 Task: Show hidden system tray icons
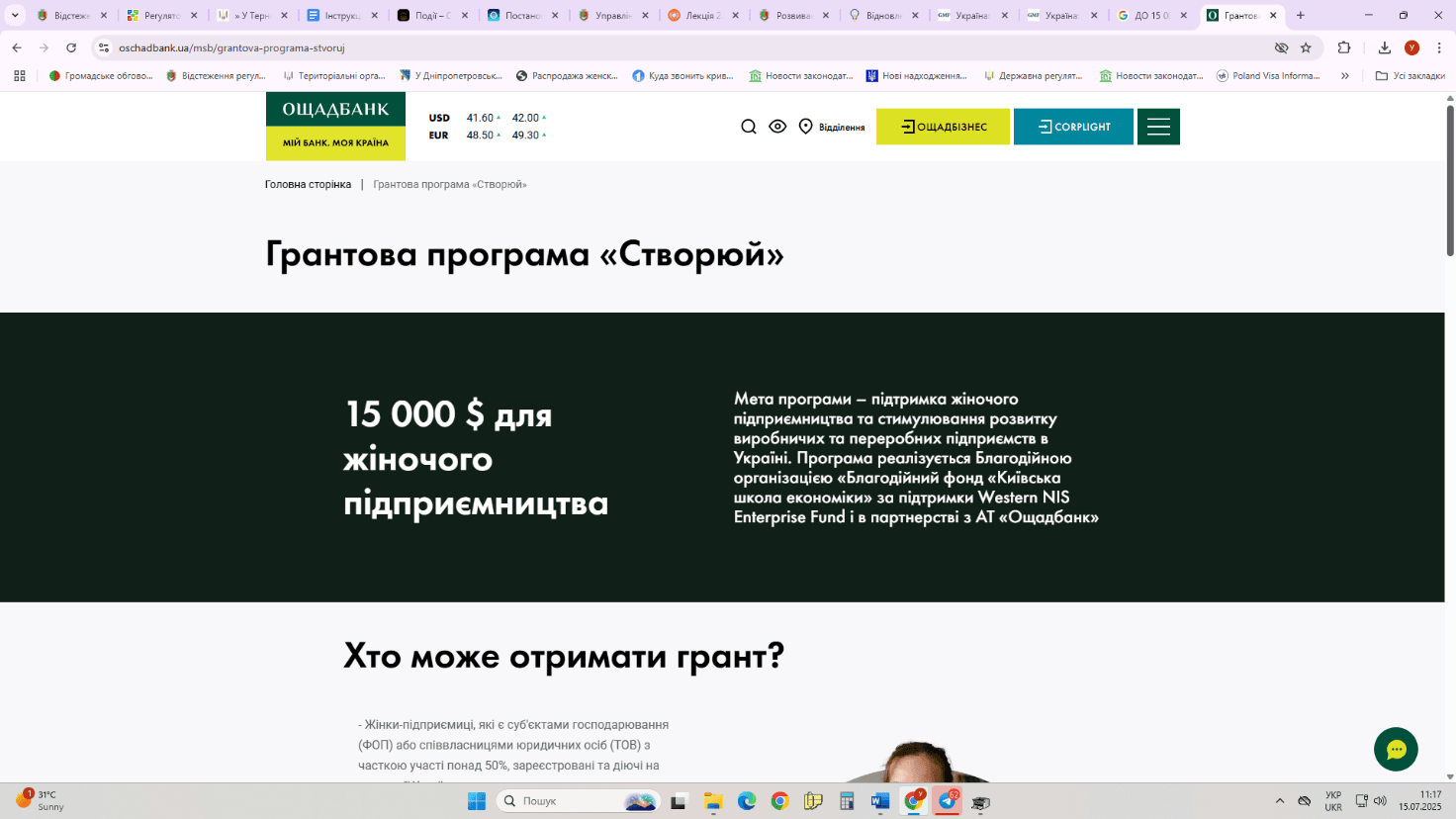(x=1280, y=801)
